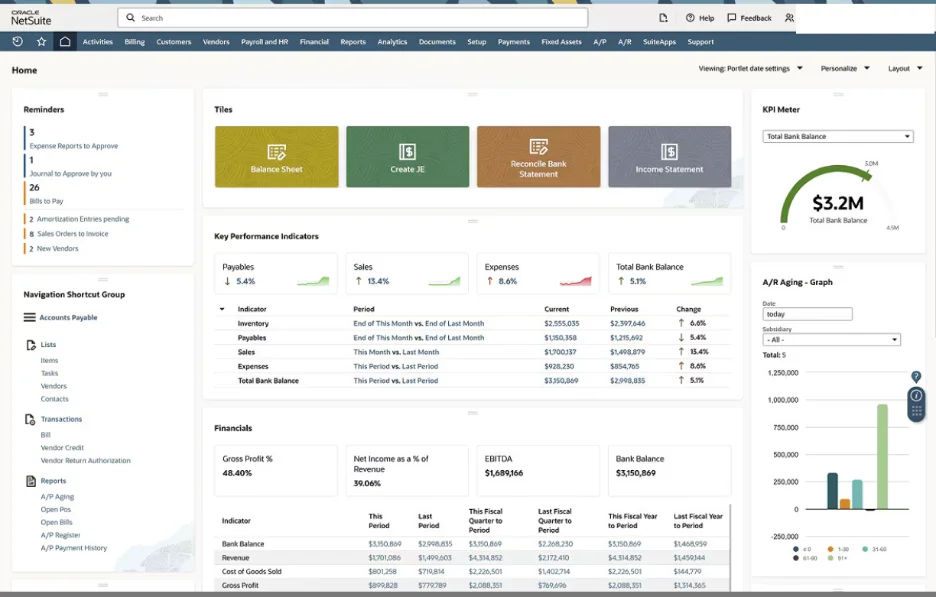Open the Feedback speech bubble icon
The image size is (936, 597).
732,18
